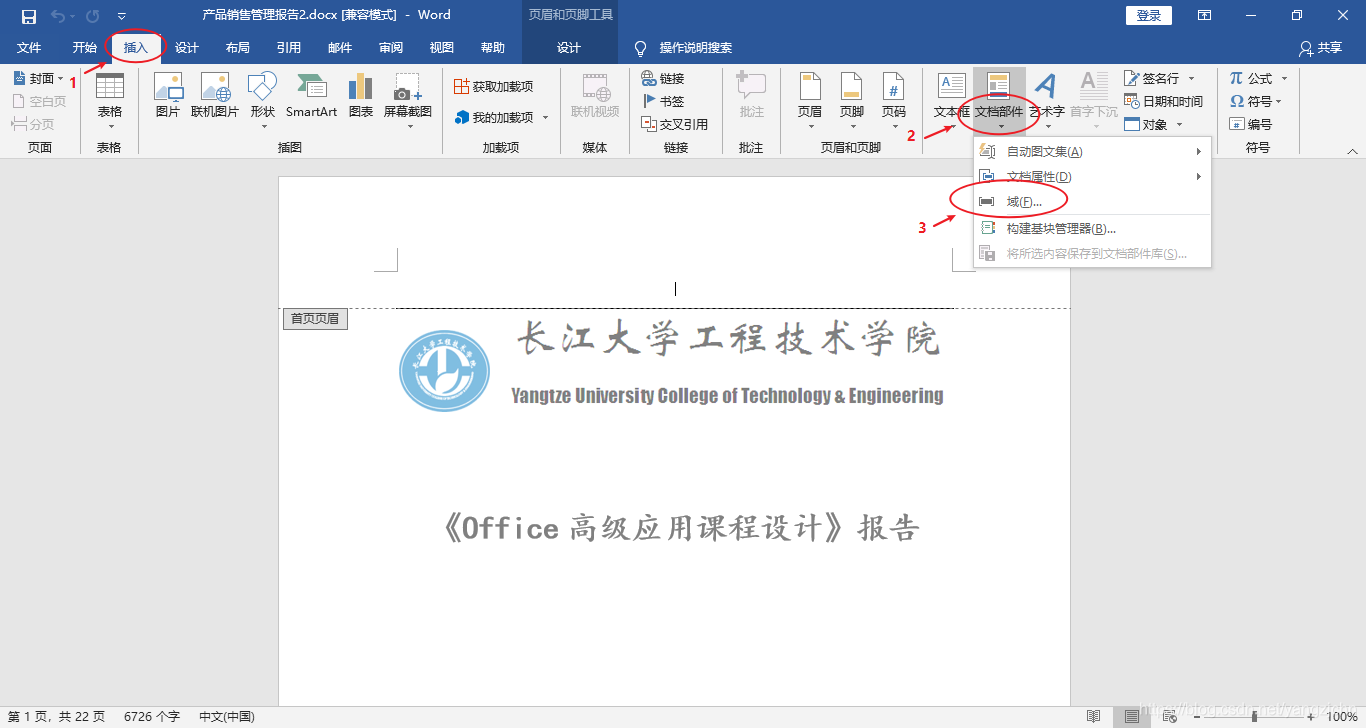
Task: Switch to the Design (设计) tab
Action: pos(187,48)
